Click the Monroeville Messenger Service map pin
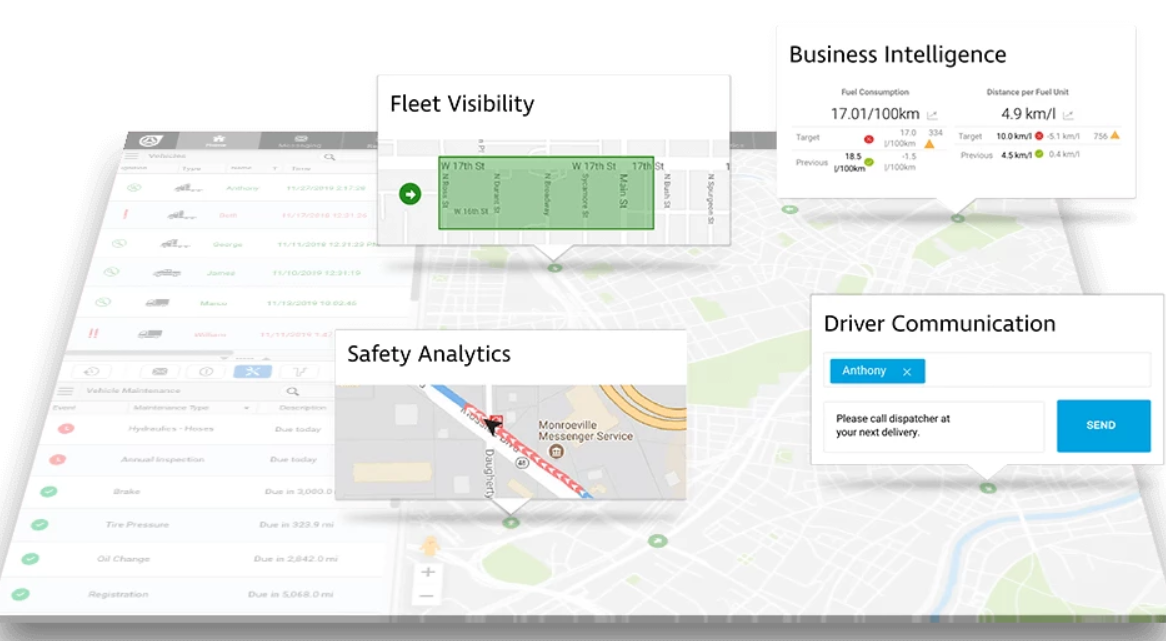The height and width of the screenshot is (641, 1166). pyautogui.click(x=557, y=452)
